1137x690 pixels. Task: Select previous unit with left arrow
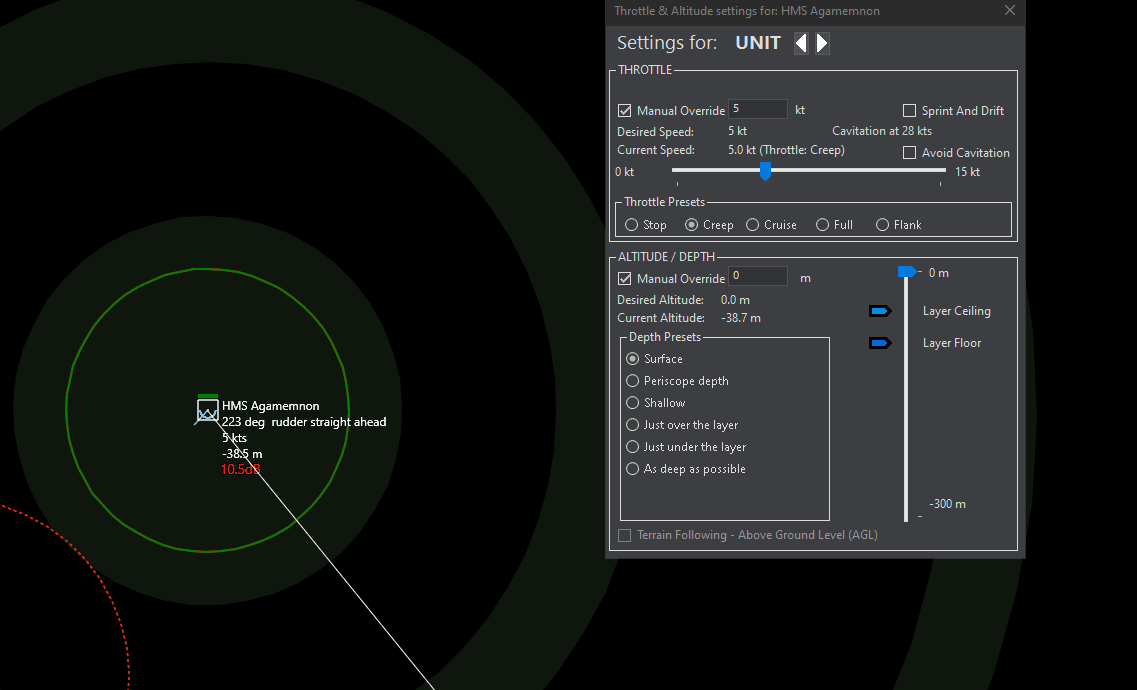pos(801,43)
